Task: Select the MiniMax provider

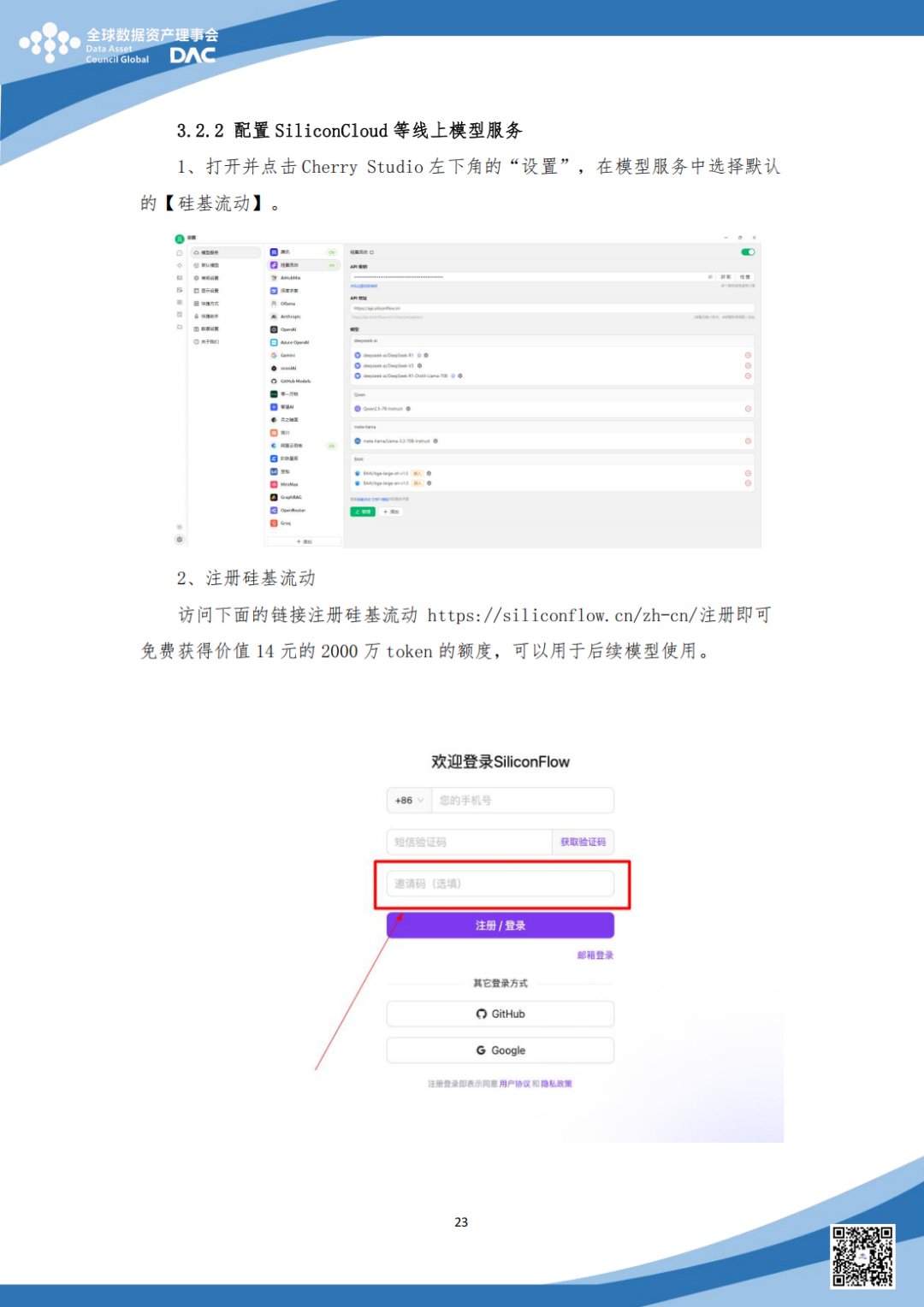Action: [x=304, y=484]
